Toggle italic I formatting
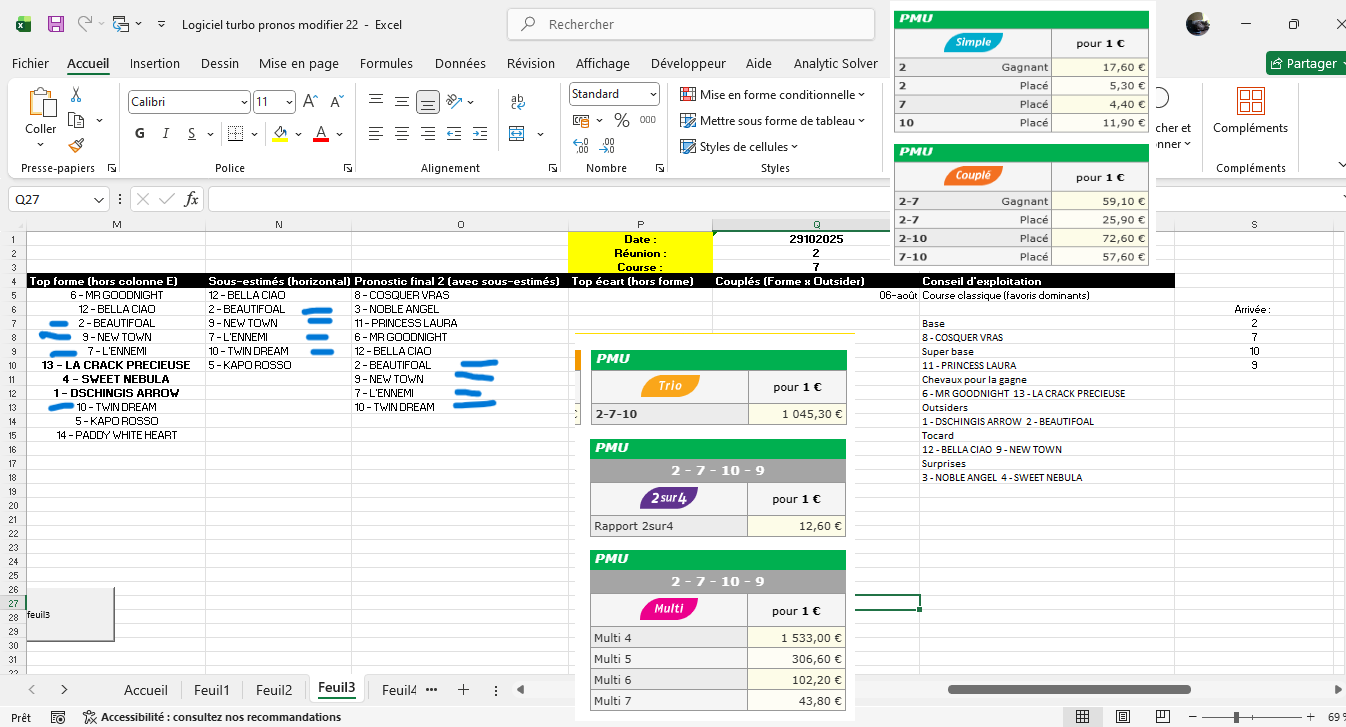 165,134
